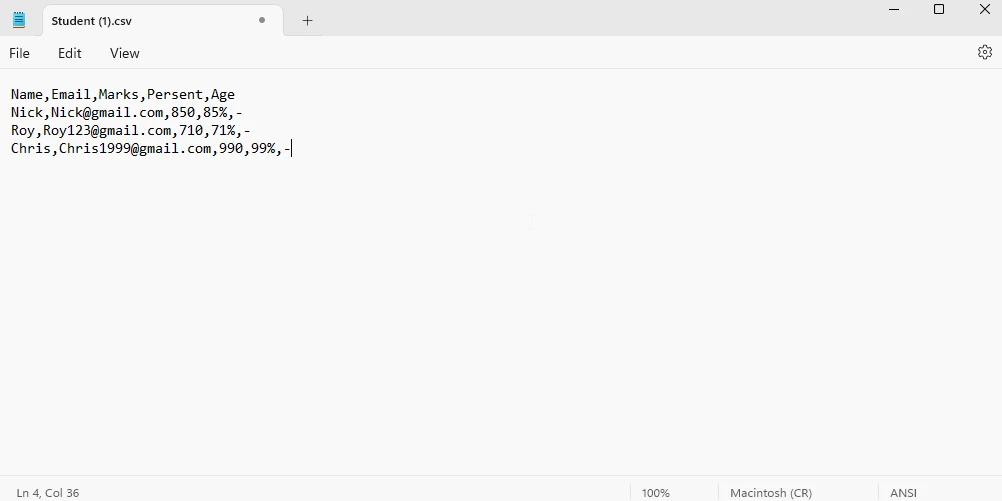Screen dimensions: 1002x501
Task: Maximize the Notepad window
Action: coord(938,10)
